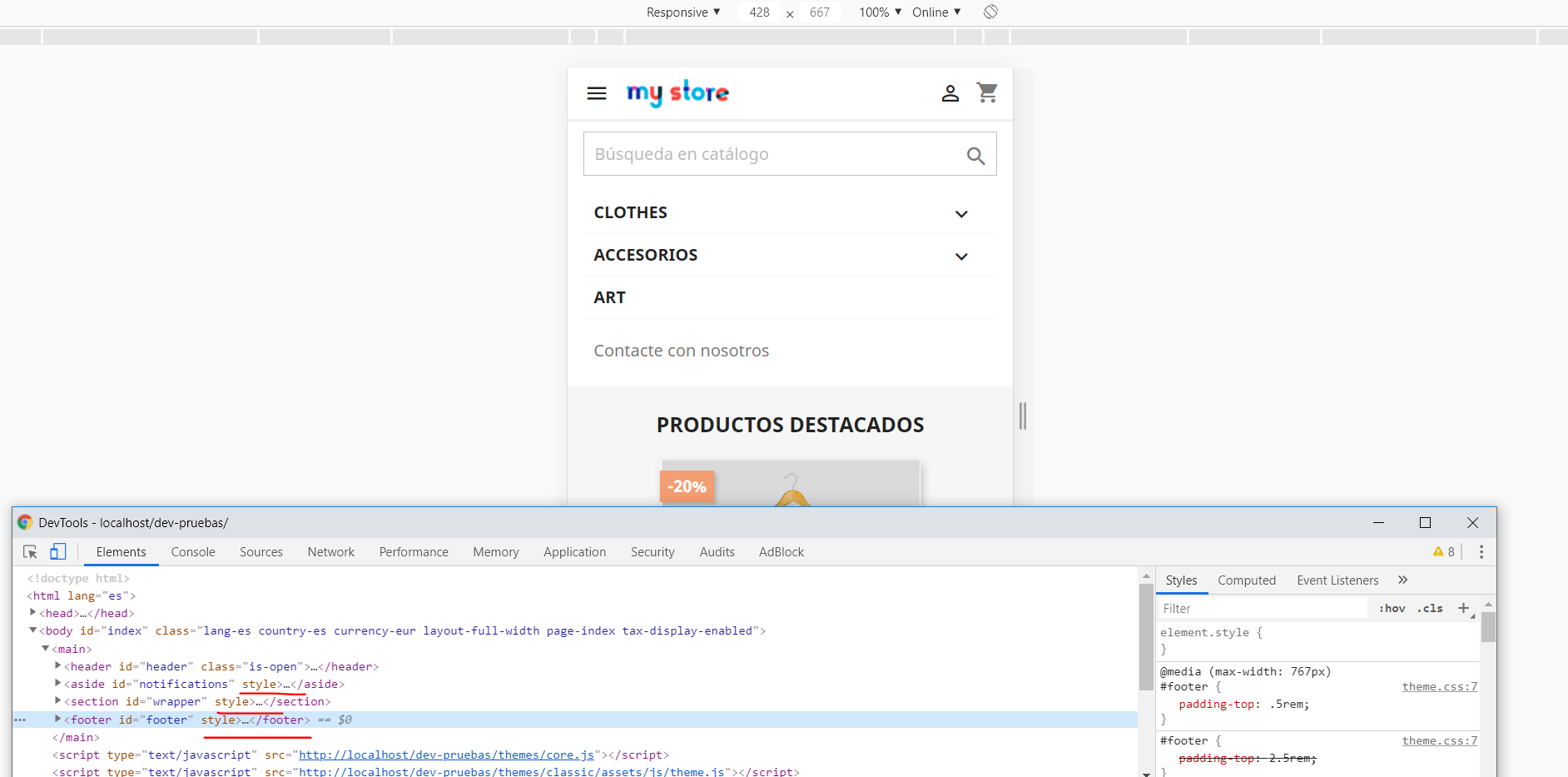
Task: Rotate the device viewport
Action: (x=990, y=12)
